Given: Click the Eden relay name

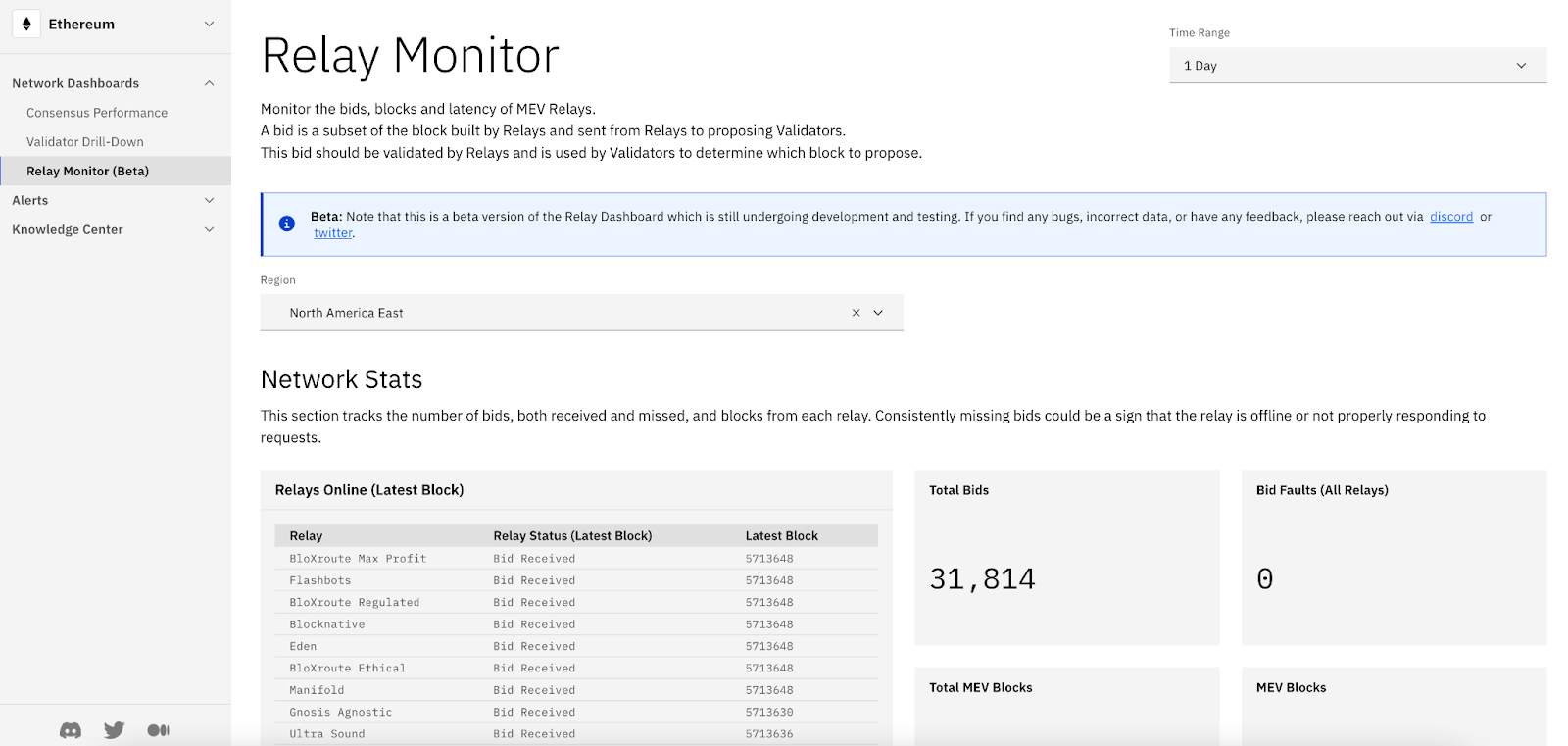Looking at the screenshot, I should point(303,646).
